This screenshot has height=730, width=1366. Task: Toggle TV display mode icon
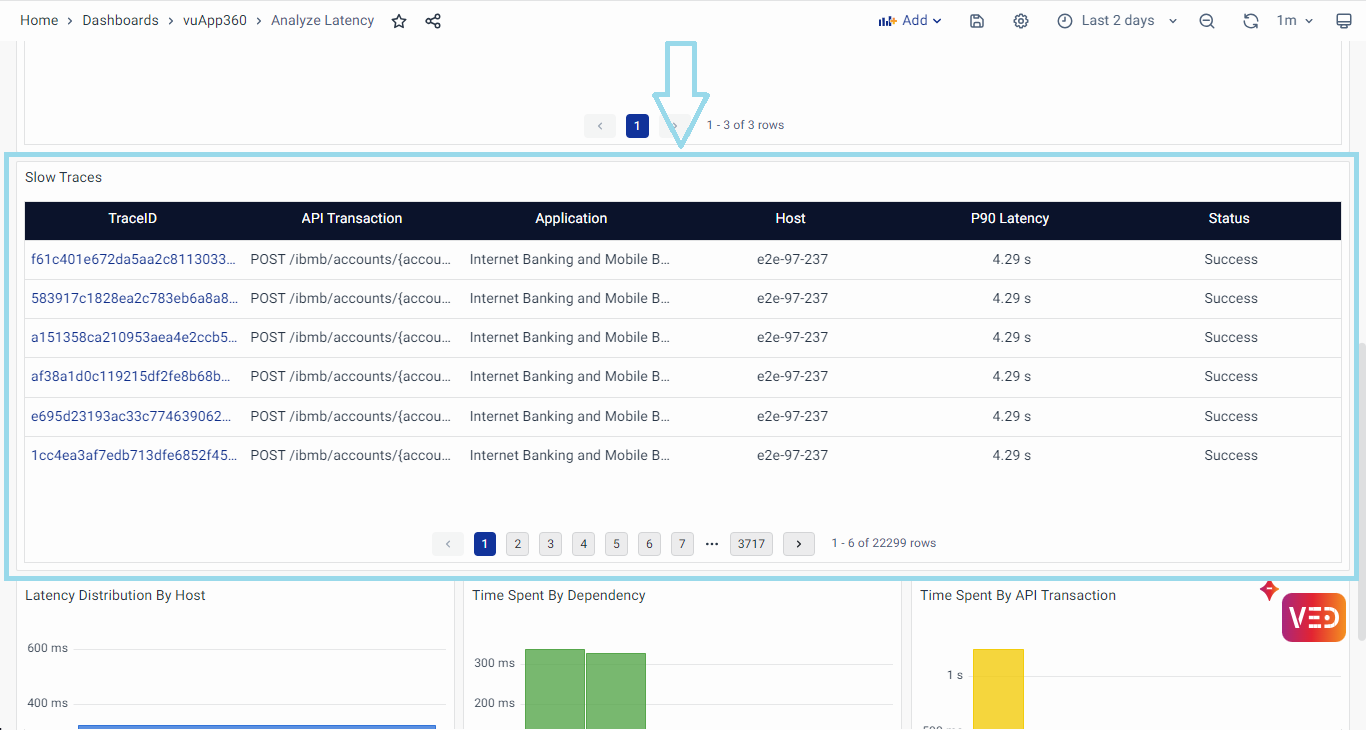tap(1344, 21)
